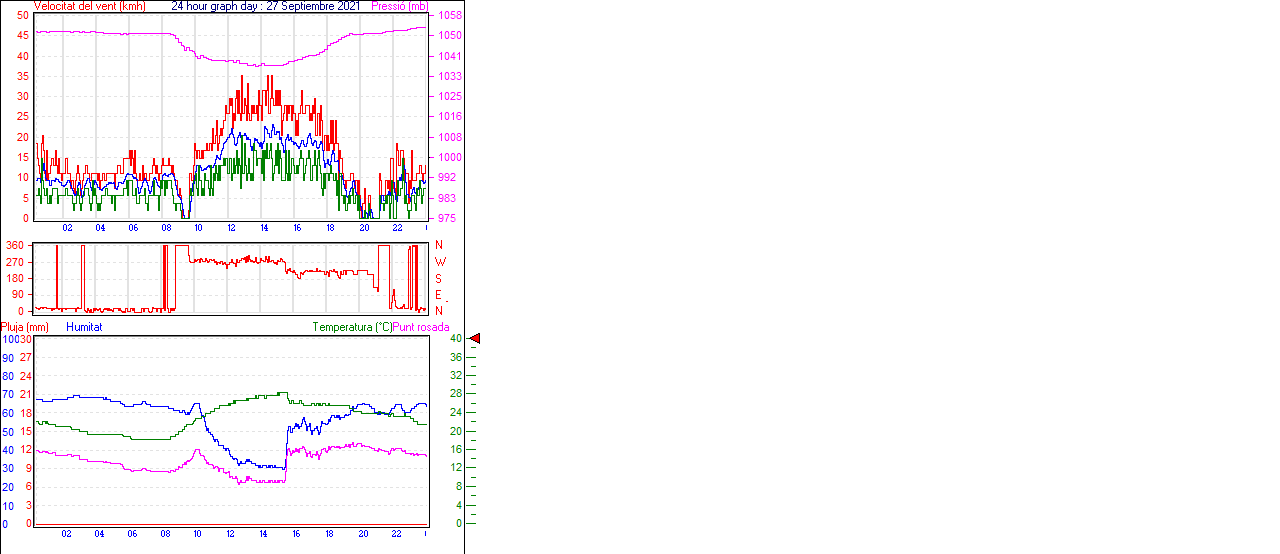Select the '24 hour graph day' title
Image resolution: width=1280 pixels, height=554 pixels.
(x=217, y=6)
